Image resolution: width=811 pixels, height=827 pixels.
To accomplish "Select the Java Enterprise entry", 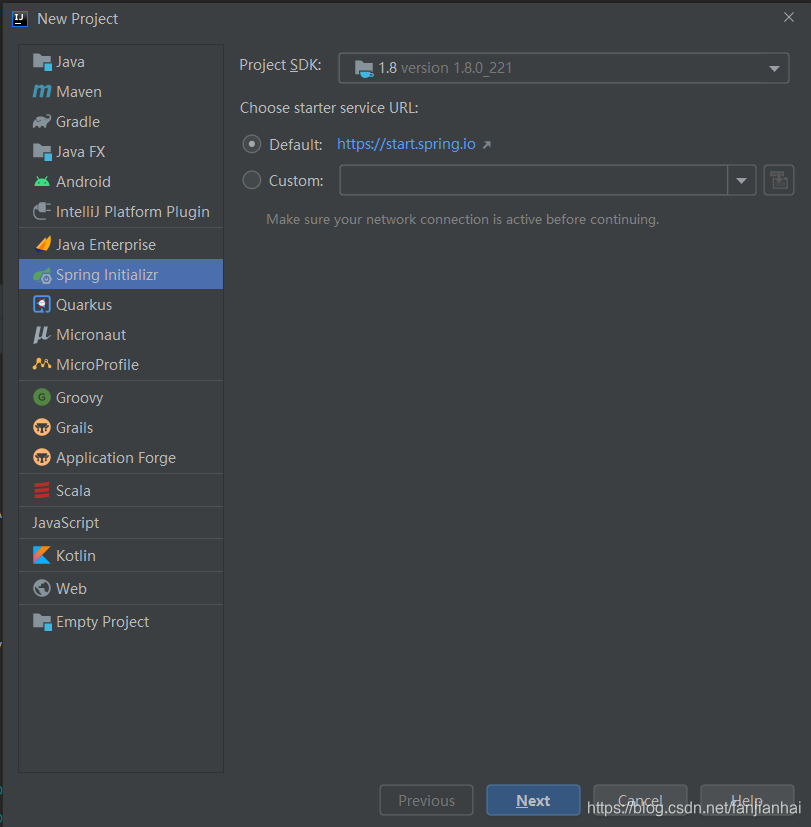I will 121,245.
